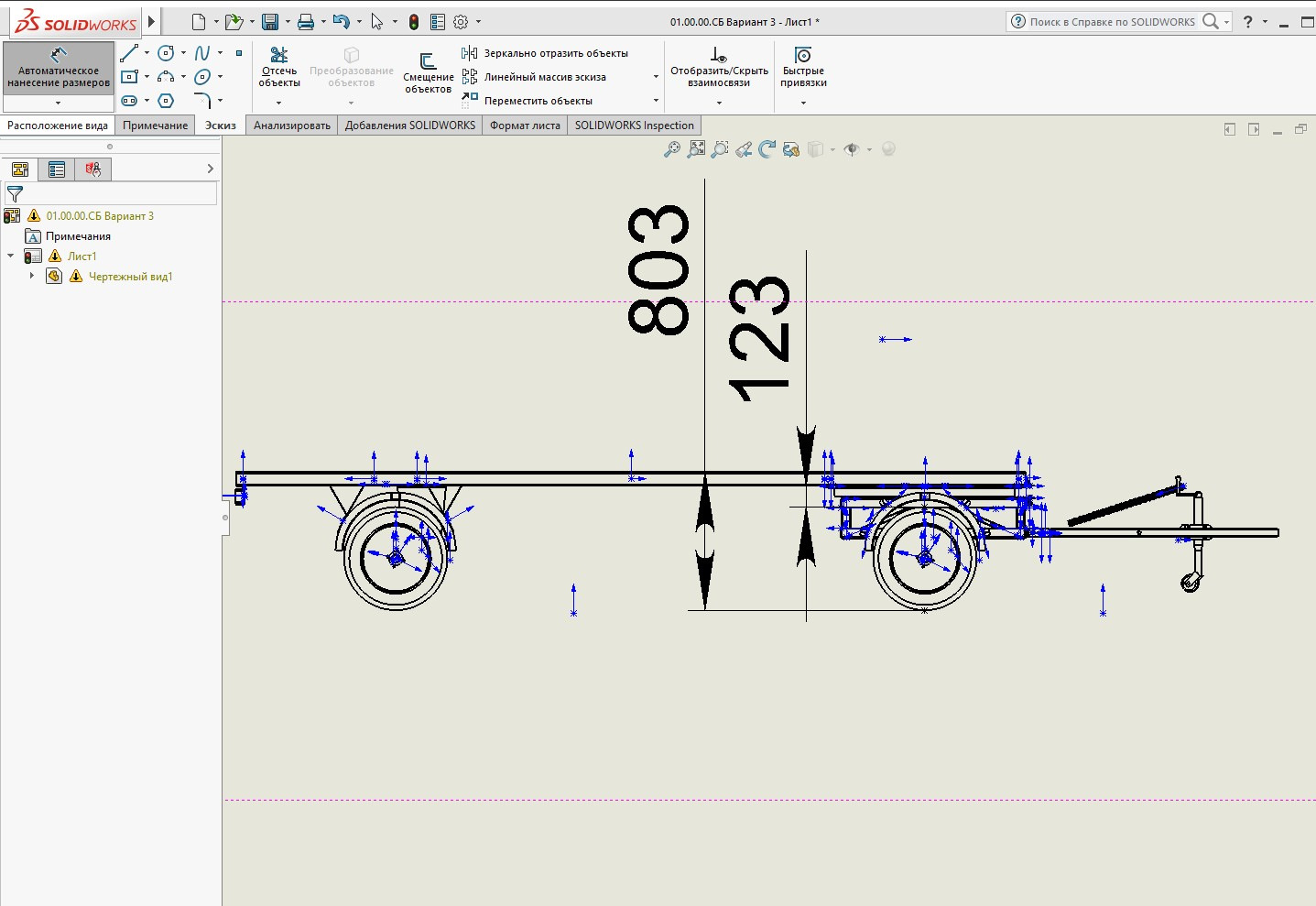
Task: Select the Point sketch tool
Action: [x=239, y=53]
